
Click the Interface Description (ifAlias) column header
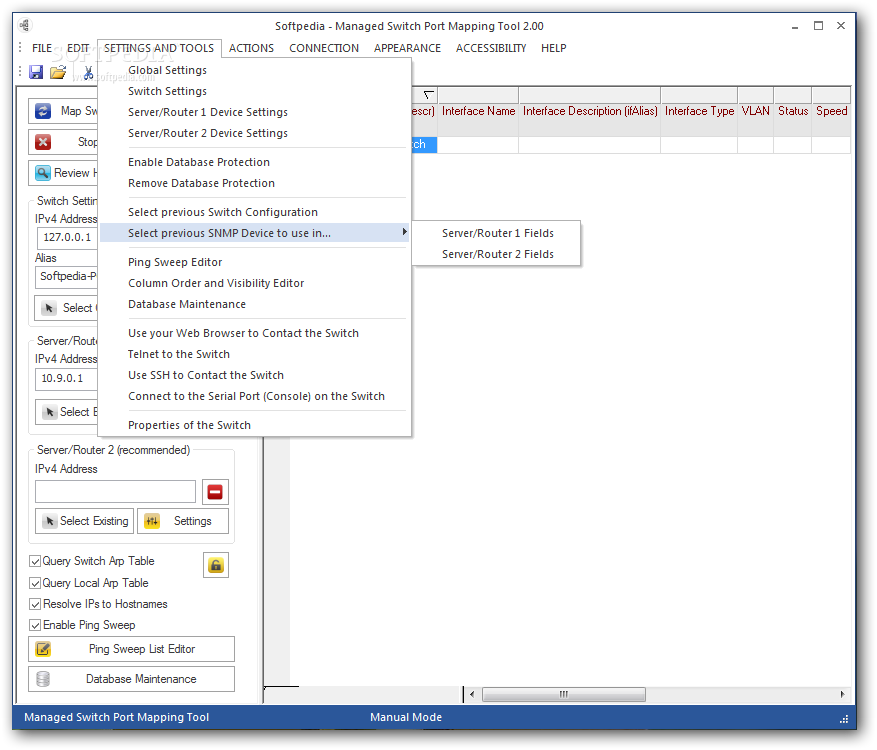(590, 111)
